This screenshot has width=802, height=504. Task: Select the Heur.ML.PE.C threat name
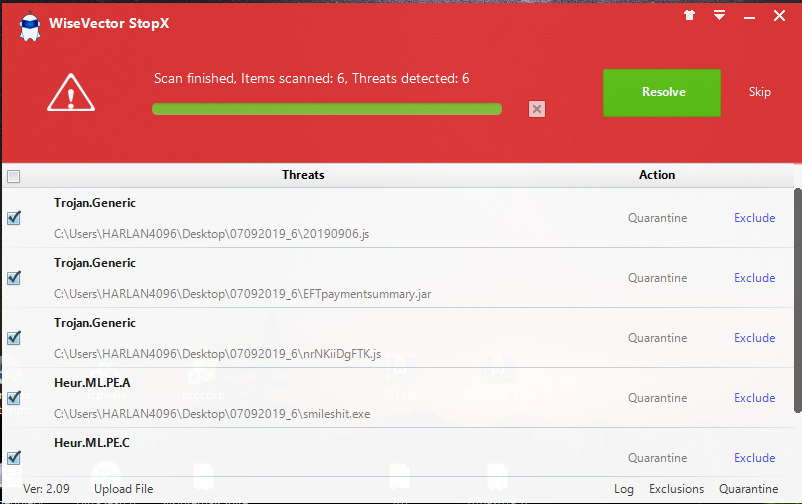(x=92, y=443)
